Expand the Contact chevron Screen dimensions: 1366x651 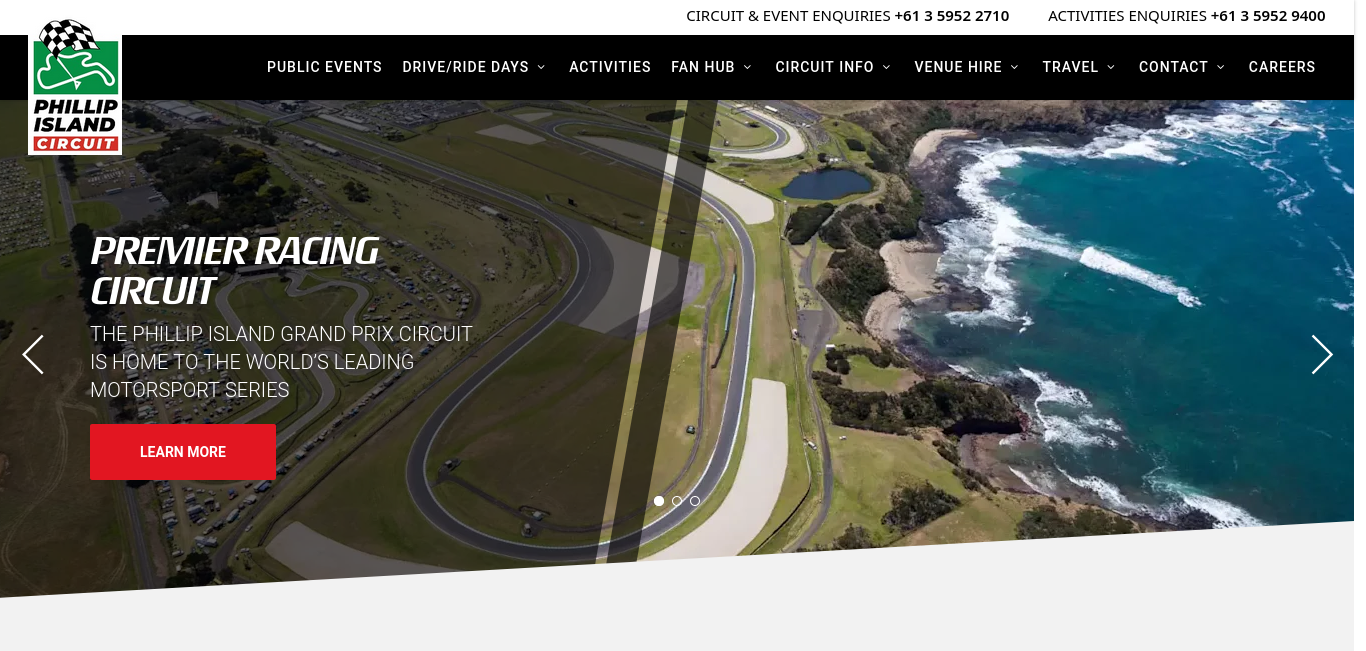(x=1220, y=67)
